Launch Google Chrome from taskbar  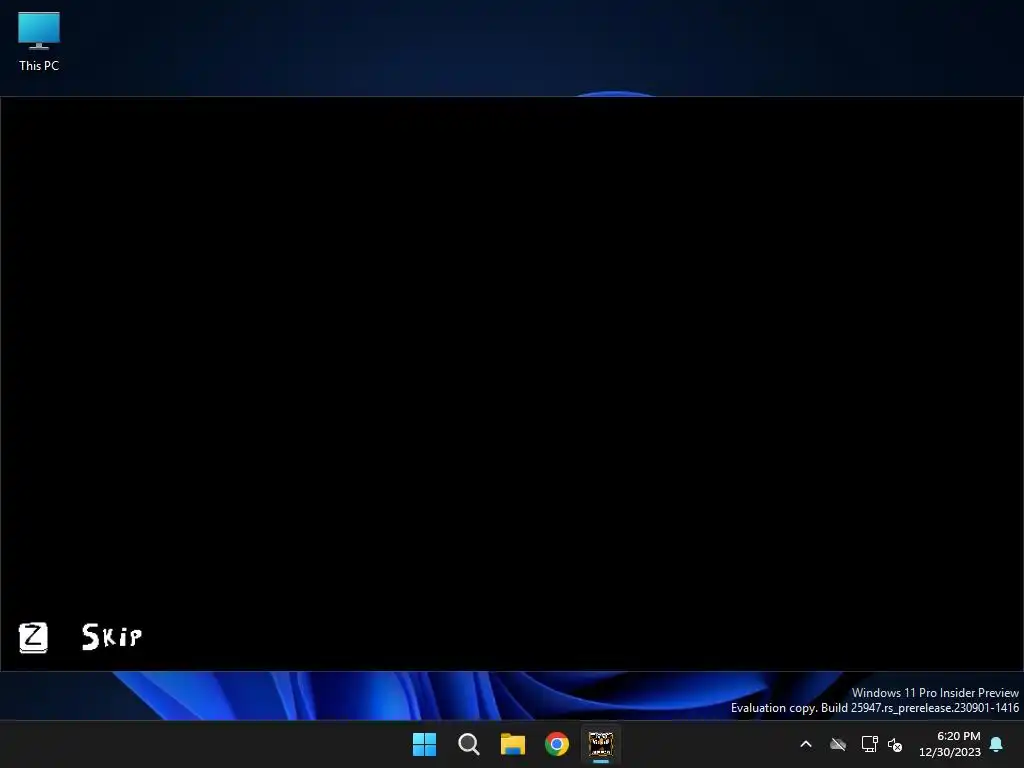click(557, 744)
